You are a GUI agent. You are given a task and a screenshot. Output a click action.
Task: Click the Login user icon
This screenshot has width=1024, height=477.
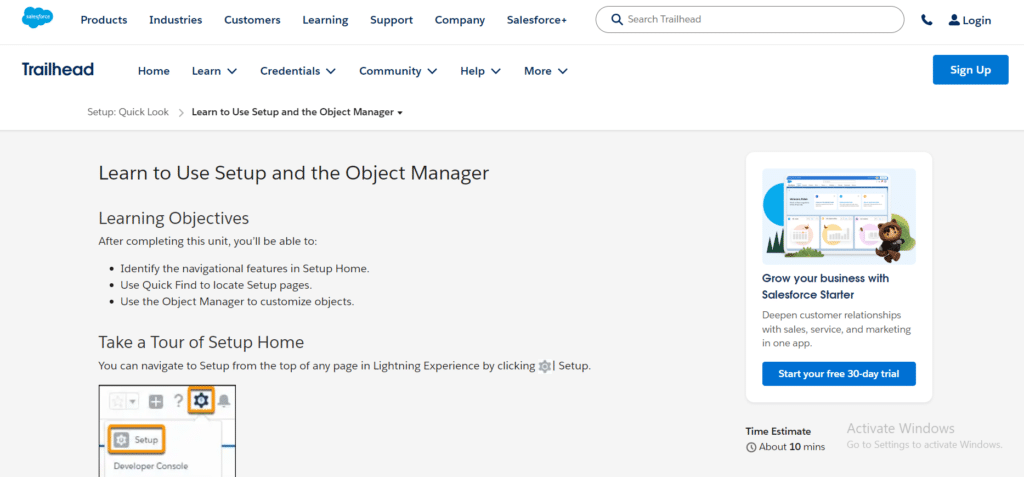point(954,20)
